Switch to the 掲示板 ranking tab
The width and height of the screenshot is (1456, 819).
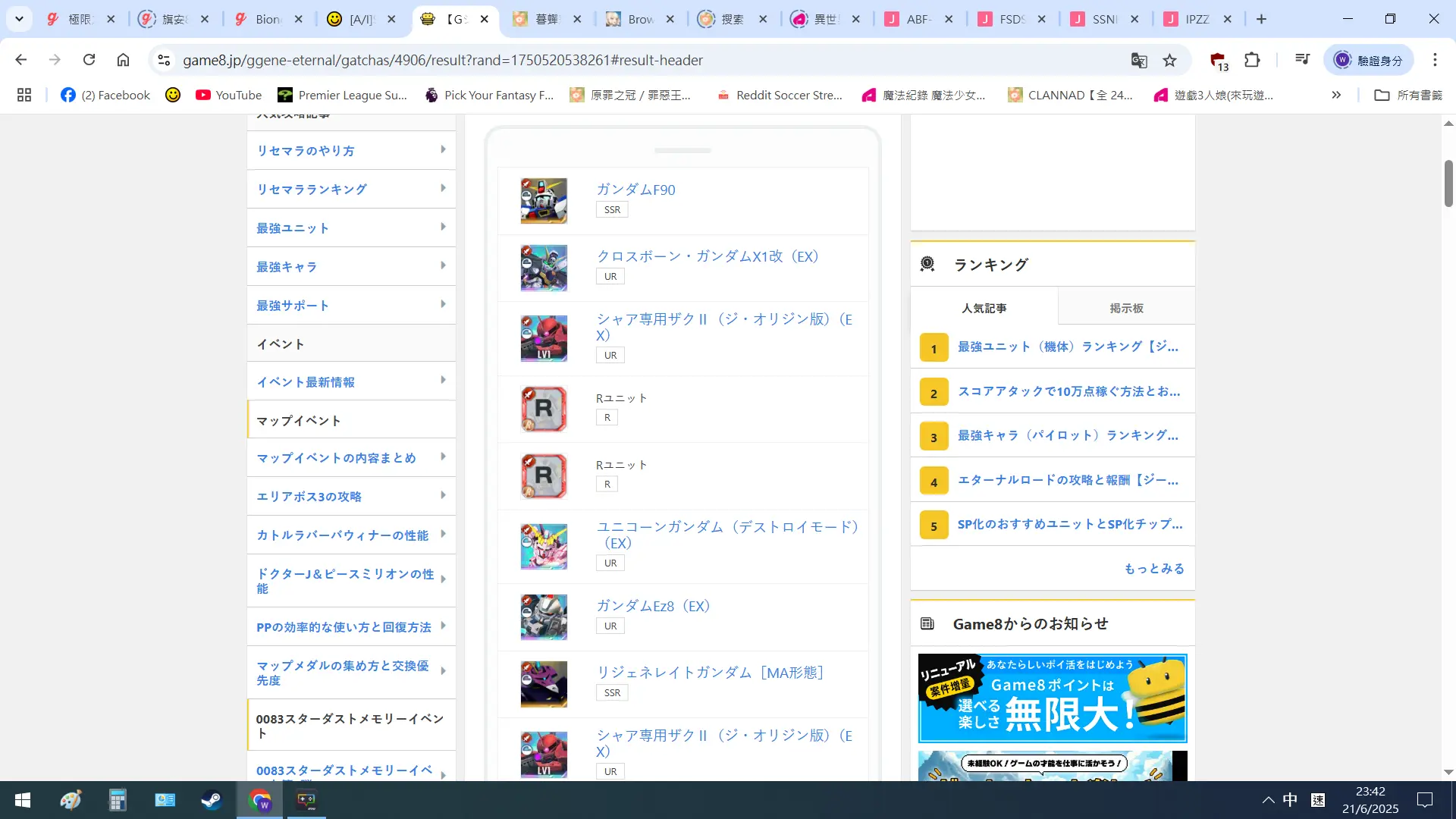(x=1126, y=308)
